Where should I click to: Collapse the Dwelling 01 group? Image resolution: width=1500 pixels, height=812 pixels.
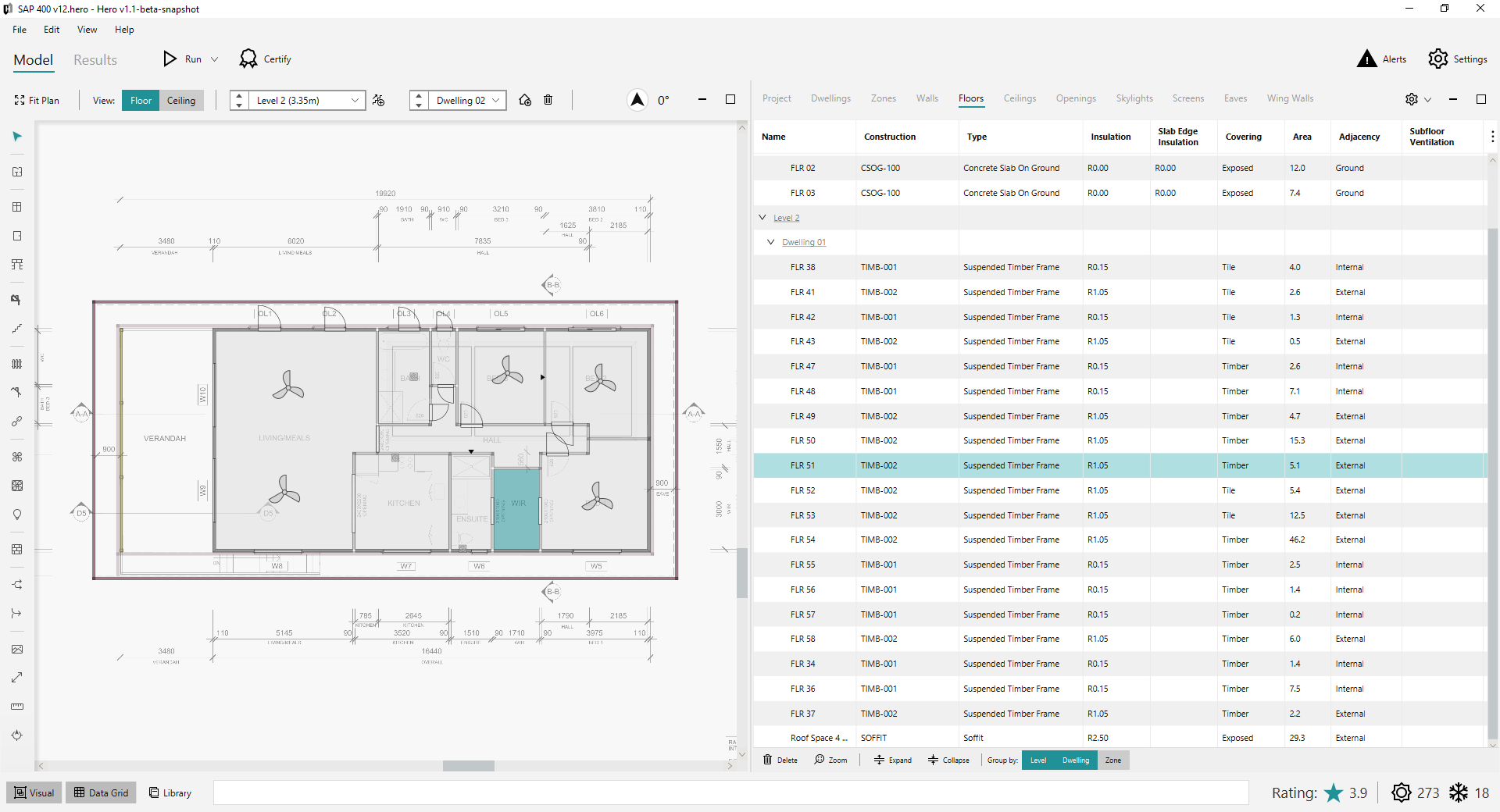771,242
